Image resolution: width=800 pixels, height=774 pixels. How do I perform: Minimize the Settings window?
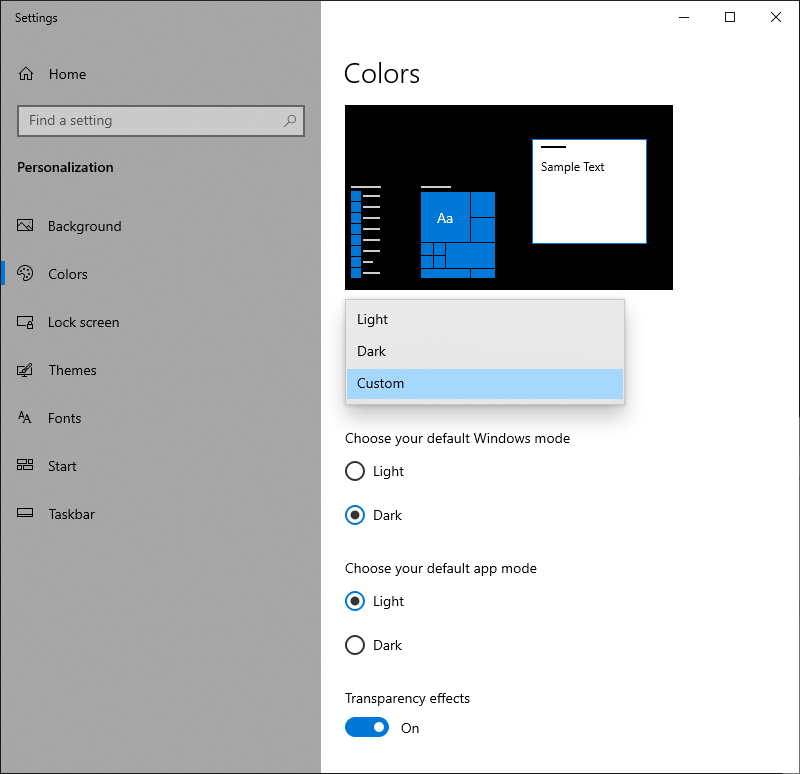coord(684,17)
